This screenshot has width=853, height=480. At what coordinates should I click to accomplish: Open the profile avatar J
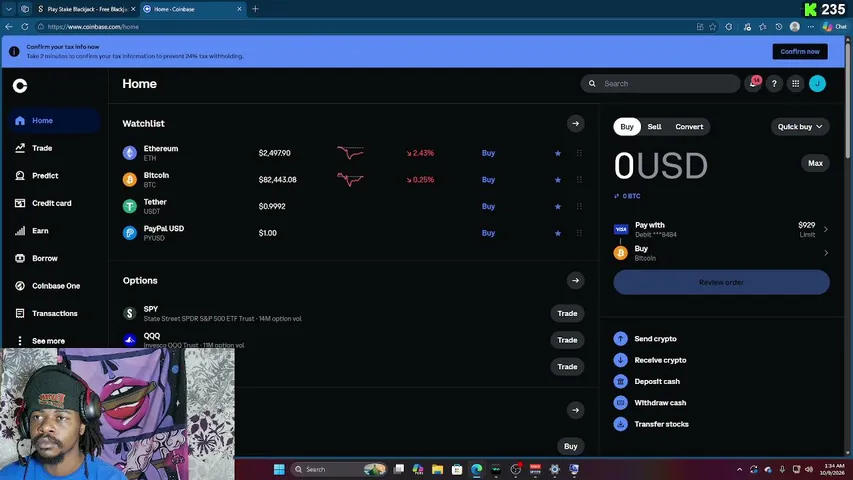pyautogui.click(x=817, y=84)
